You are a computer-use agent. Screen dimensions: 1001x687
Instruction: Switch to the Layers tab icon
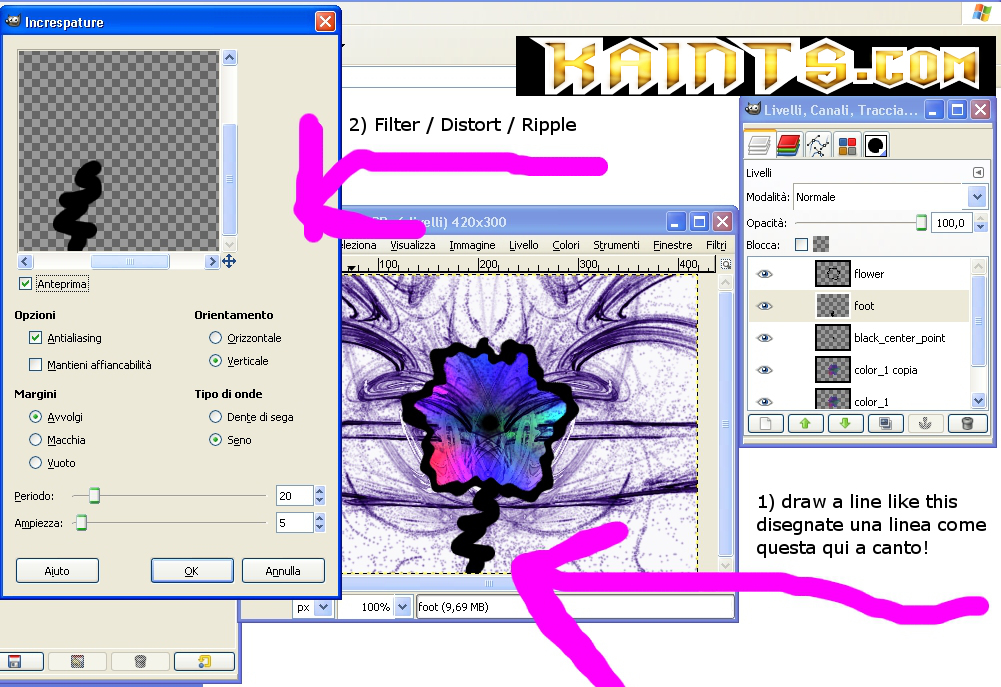click(759, 146)
